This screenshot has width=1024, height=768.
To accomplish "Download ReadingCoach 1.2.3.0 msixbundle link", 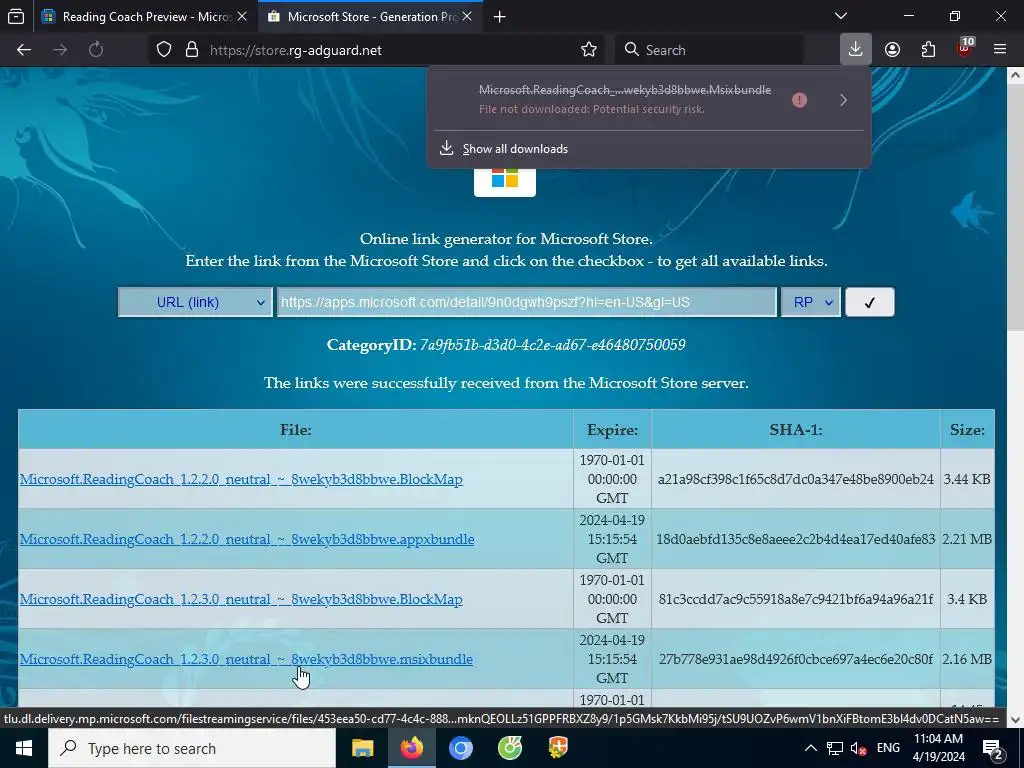I will tap(246, 659).
